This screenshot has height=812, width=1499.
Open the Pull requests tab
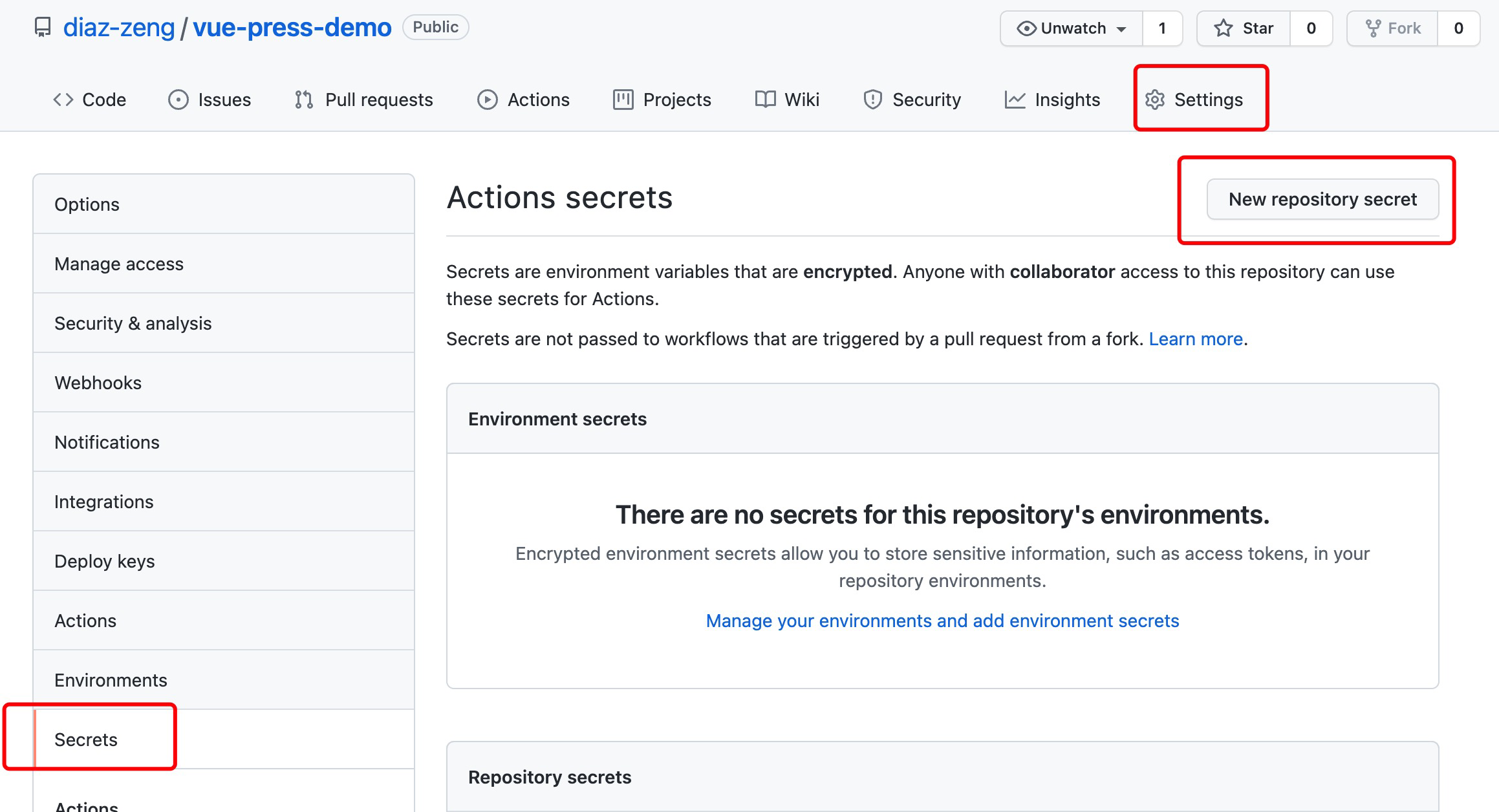363,100
